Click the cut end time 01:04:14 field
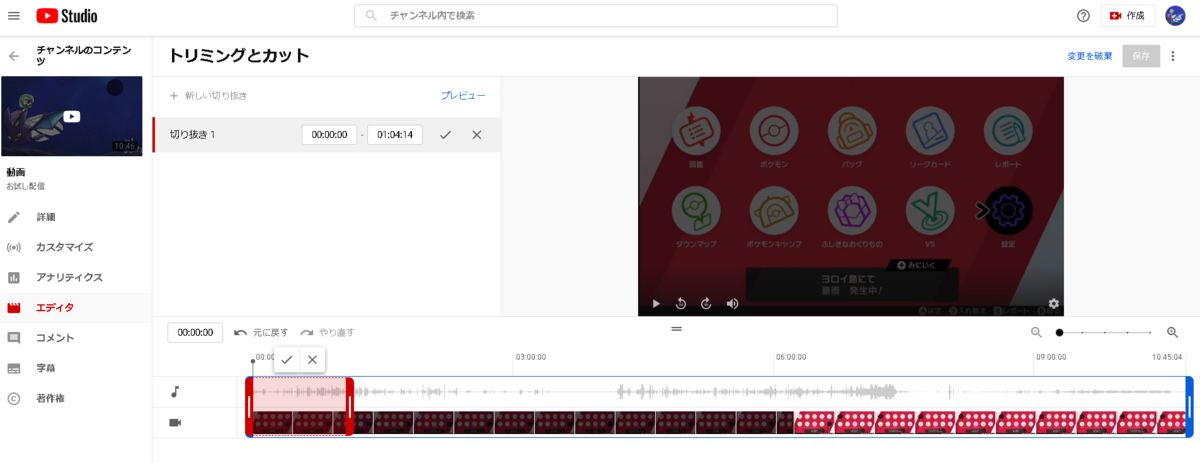This screenshot has width=1200, height=463. pos(395,135)
